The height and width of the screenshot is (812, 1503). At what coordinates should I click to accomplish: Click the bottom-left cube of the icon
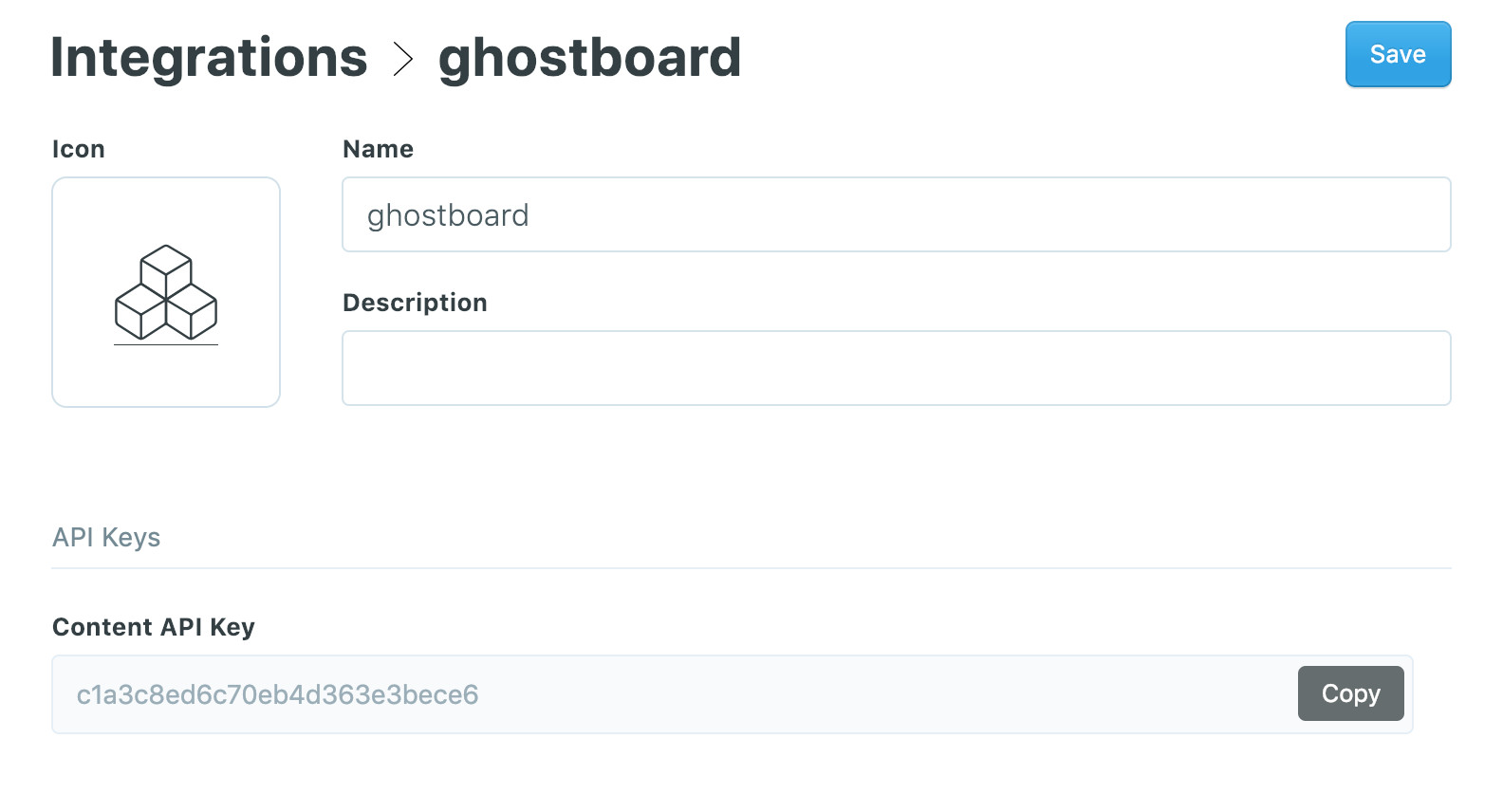click(140, 311)
